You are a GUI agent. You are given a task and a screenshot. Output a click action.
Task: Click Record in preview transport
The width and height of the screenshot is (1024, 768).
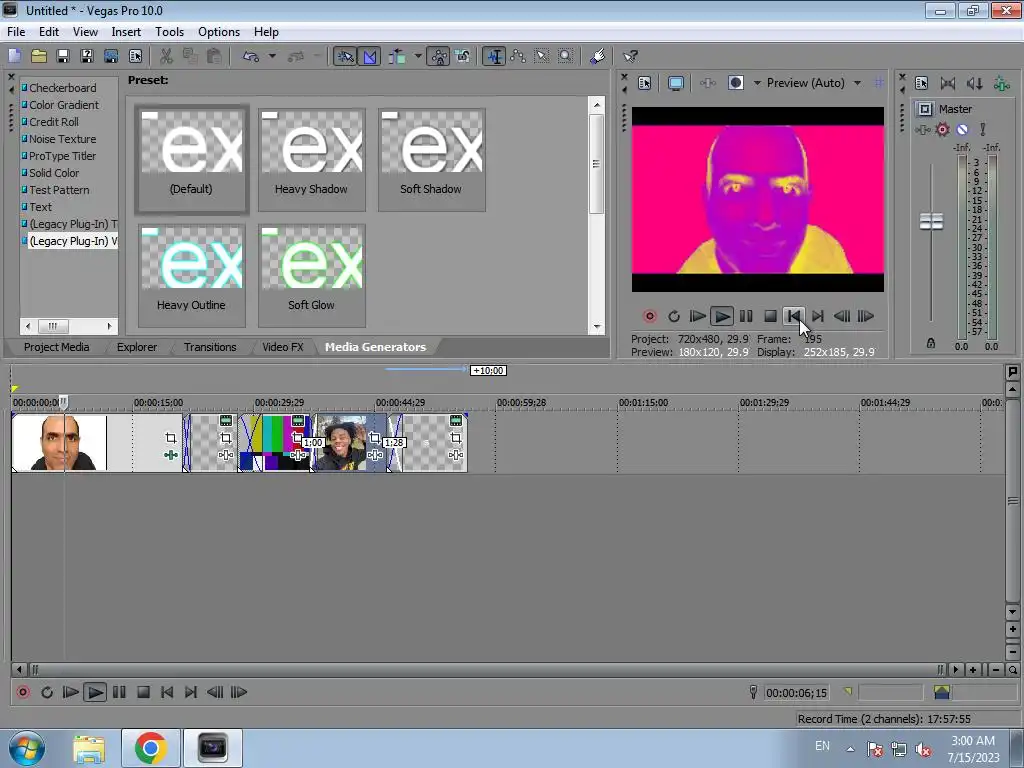649,316
